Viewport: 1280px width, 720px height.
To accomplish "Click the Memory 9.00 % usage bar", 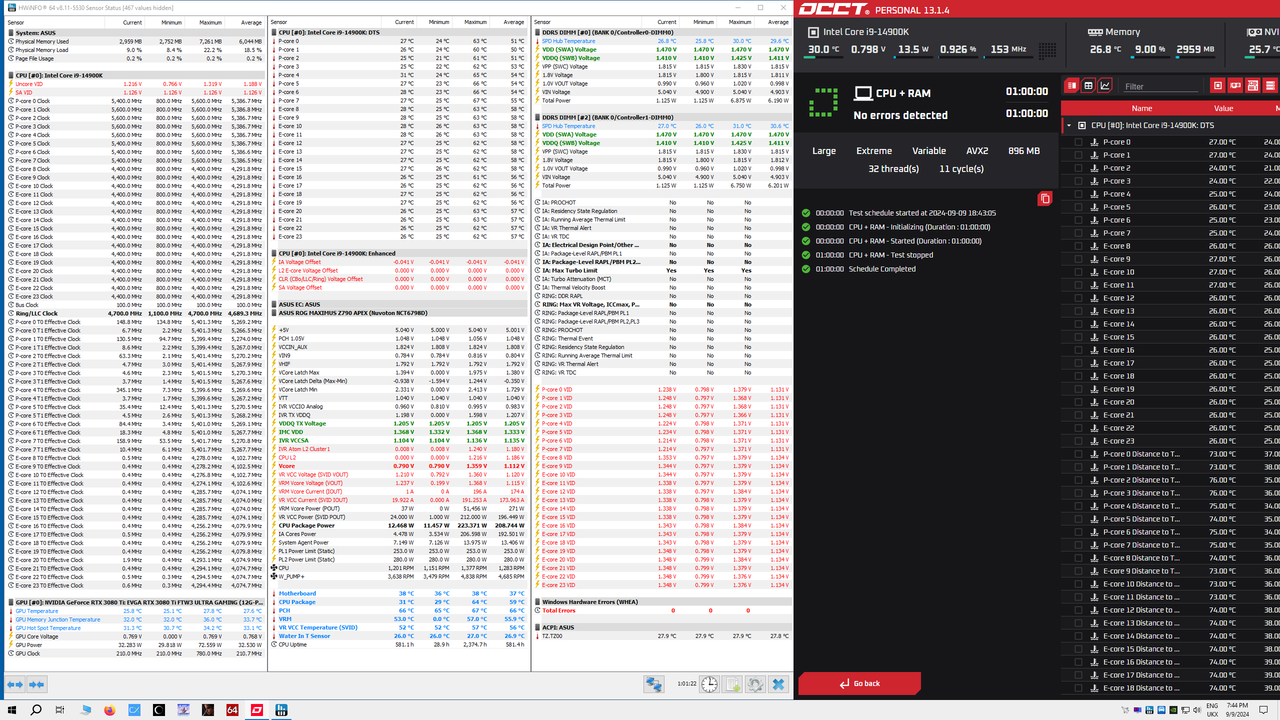I will click(x=1150, y=56).
